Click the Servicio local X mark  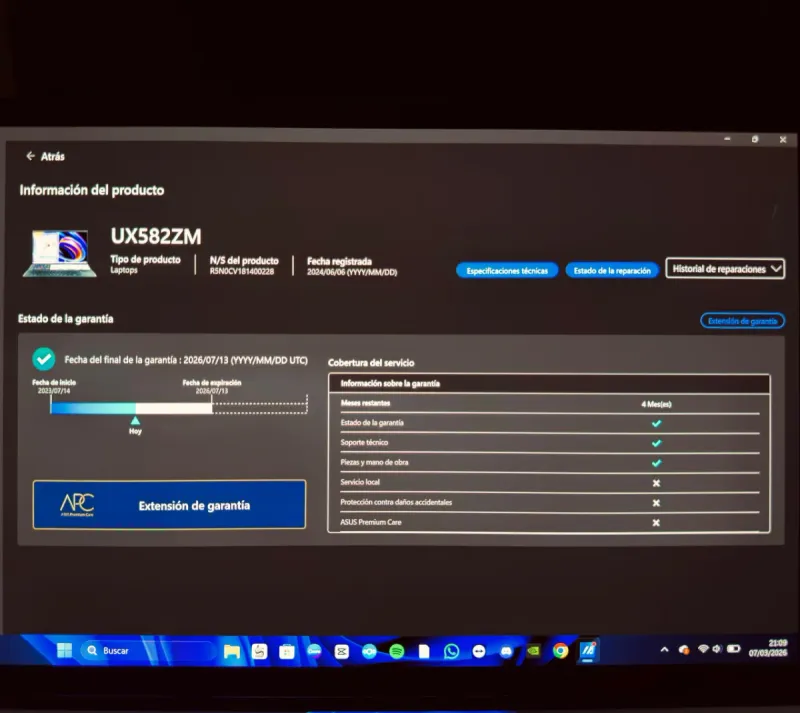click(x=656, y=483)
